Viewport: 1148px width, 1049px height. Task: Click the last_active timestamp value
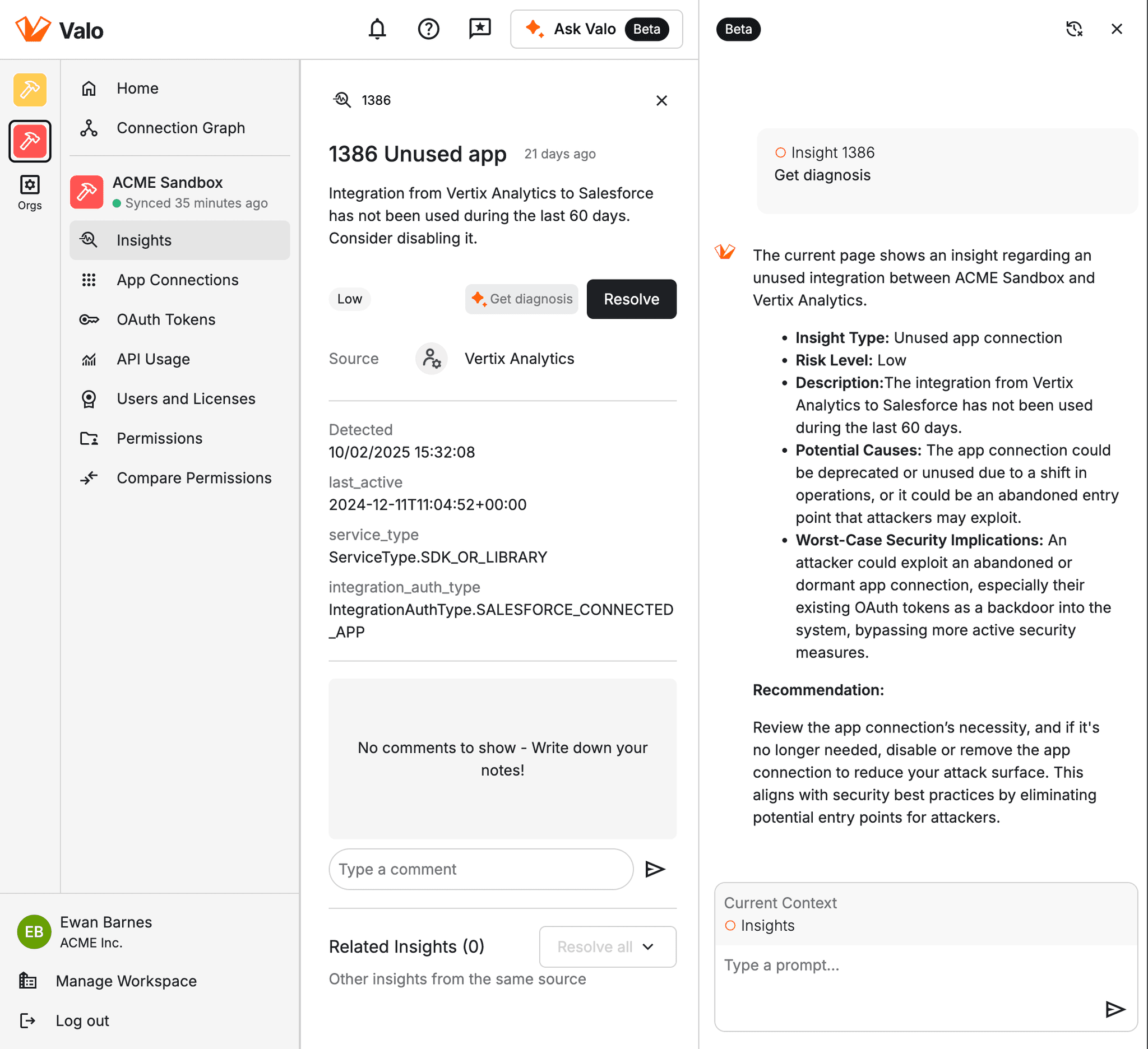click(x=428, y=504)
